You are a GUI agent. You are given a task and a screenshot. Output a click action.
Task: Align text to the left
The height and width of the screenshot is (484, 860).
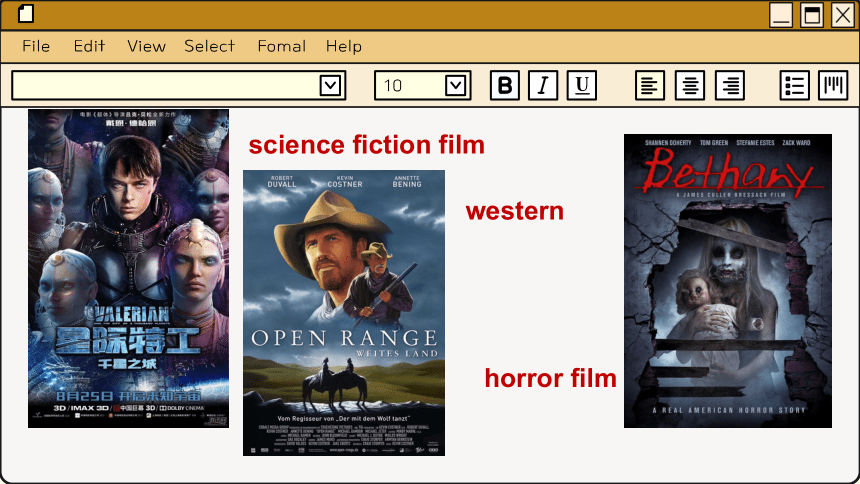tap(649, 85)
